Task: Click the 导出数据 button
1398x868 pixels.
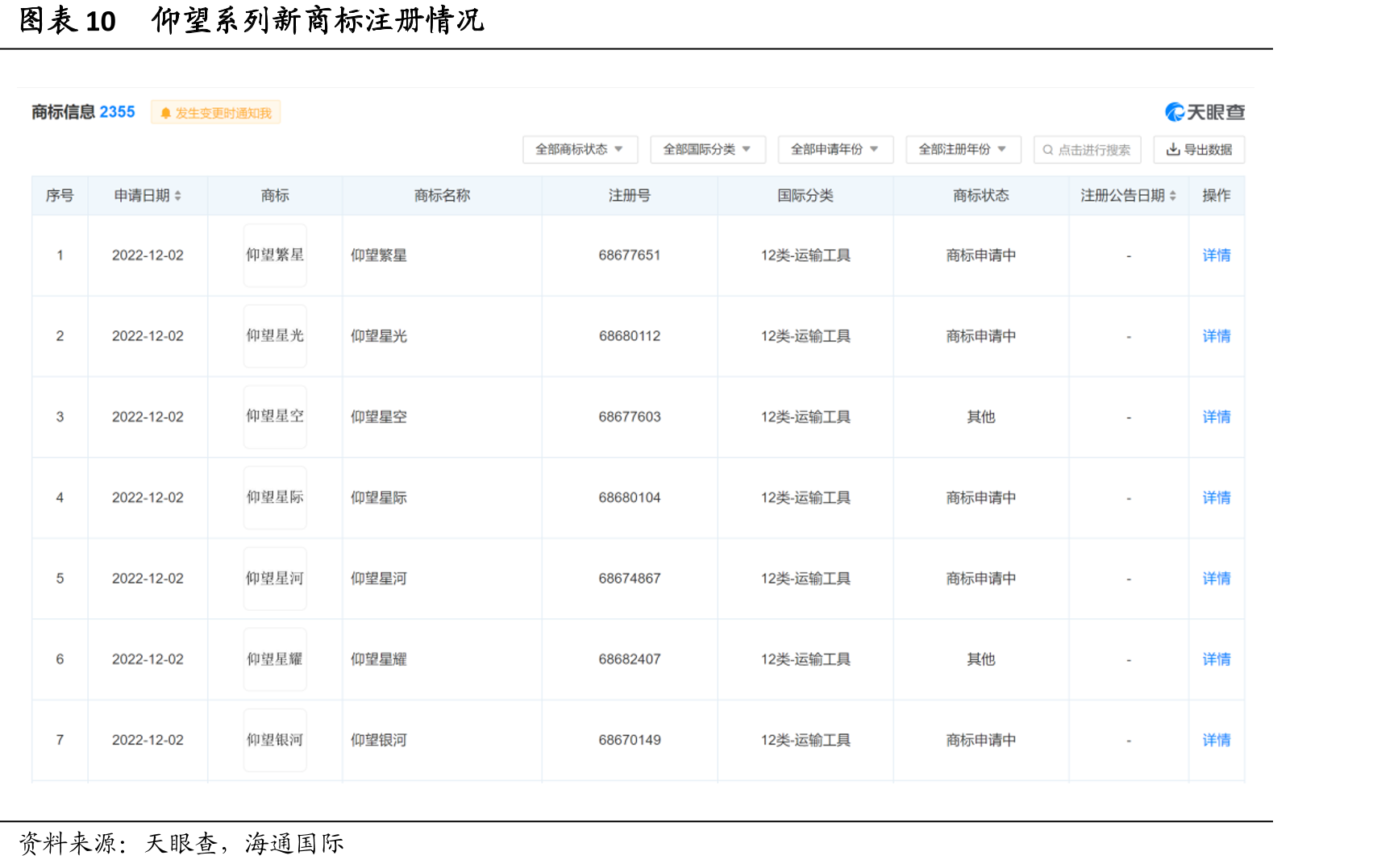Action: point(1199,150)
